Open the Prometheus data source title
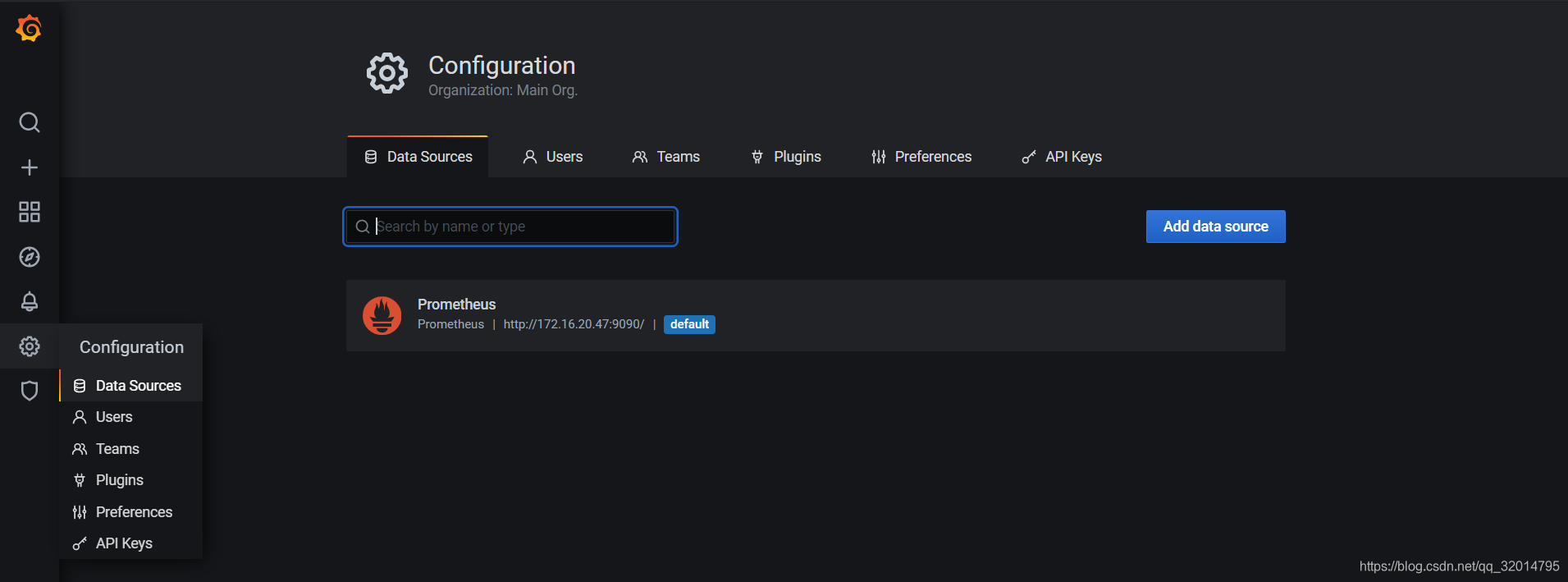 (456, 305)
